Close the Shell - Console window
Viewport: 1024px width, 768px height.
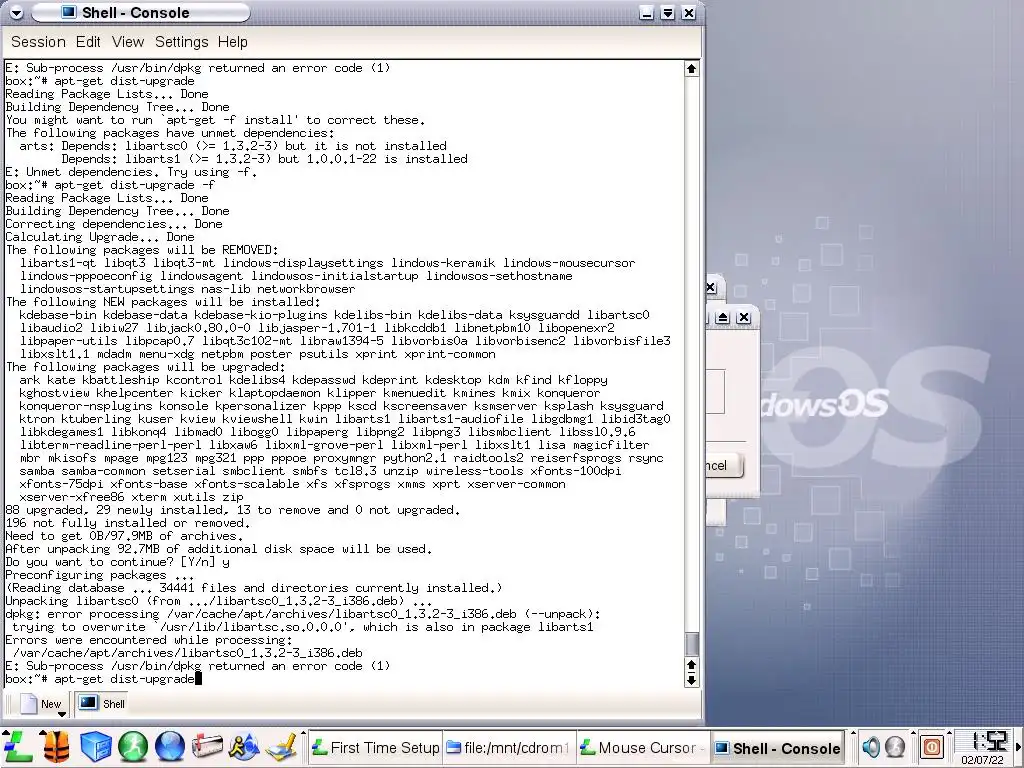pos(688,13)
